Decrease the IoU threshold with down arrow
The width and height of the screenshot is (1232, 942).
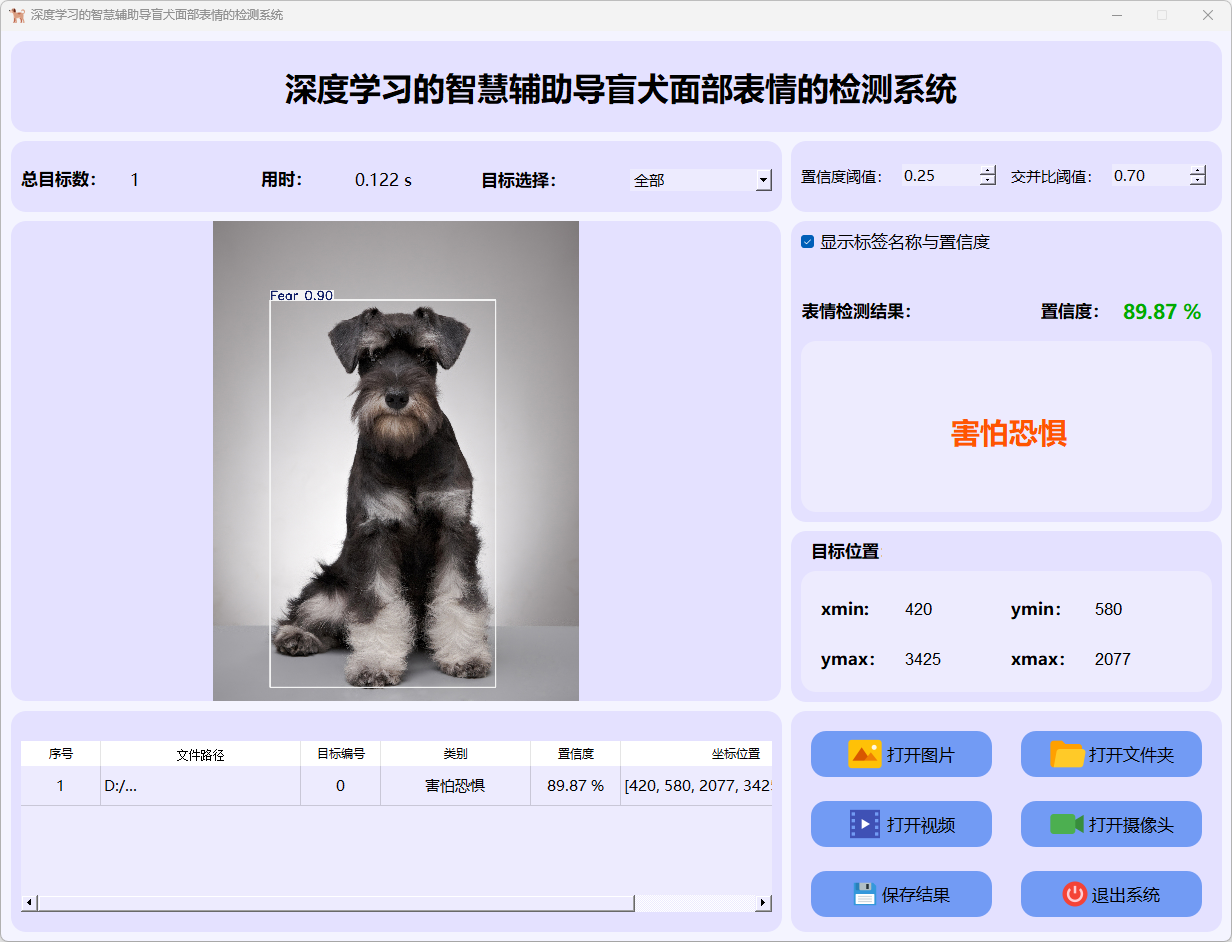1198,181
